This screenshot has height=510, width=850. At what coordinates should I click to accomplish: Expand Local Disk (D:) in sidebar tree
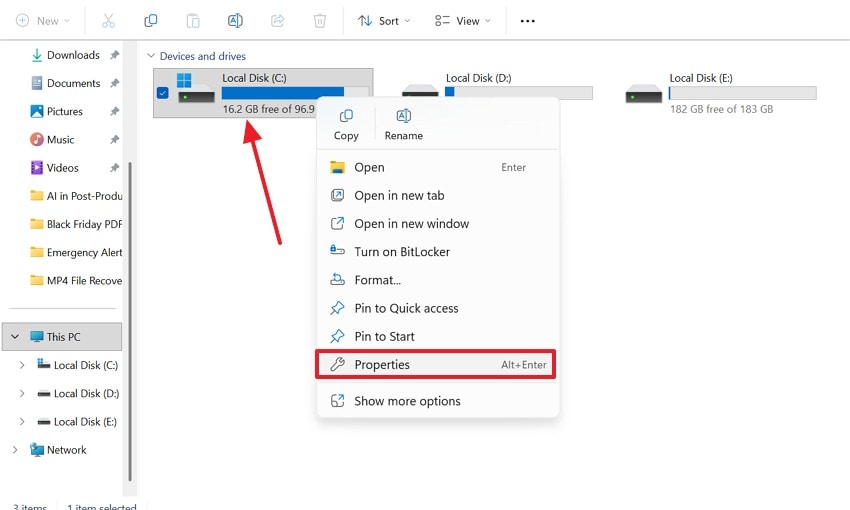pyautogui.click(x=22, y=393)
